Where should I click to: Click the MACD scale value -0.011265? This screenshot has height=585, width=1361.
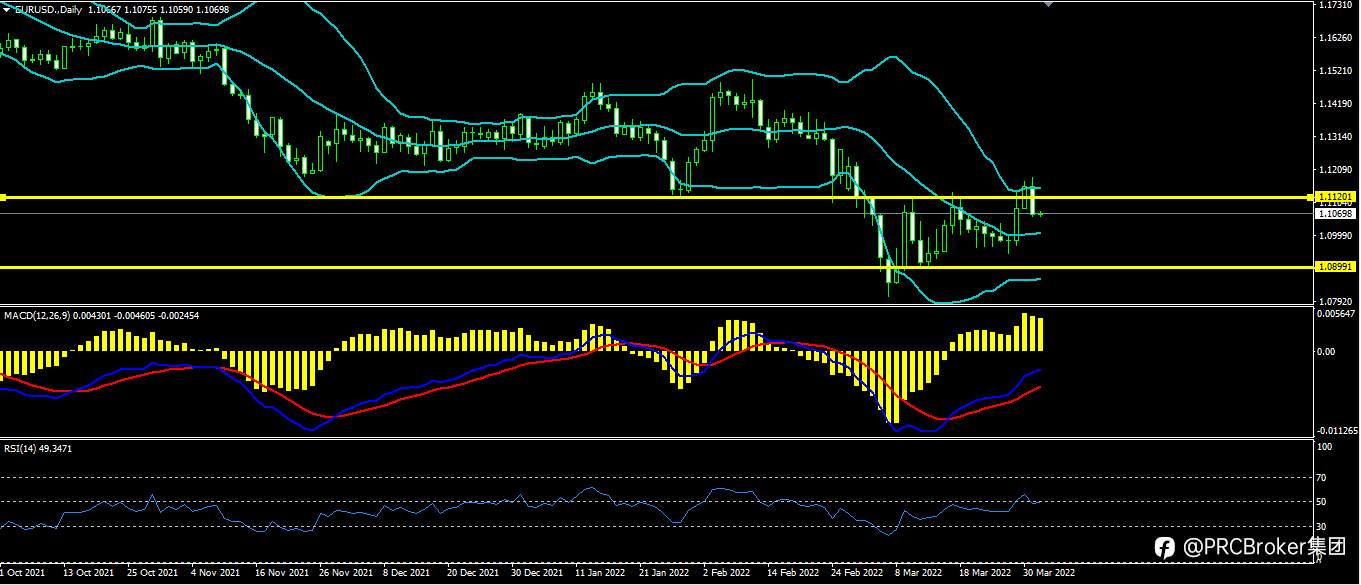coord(1336,431)
